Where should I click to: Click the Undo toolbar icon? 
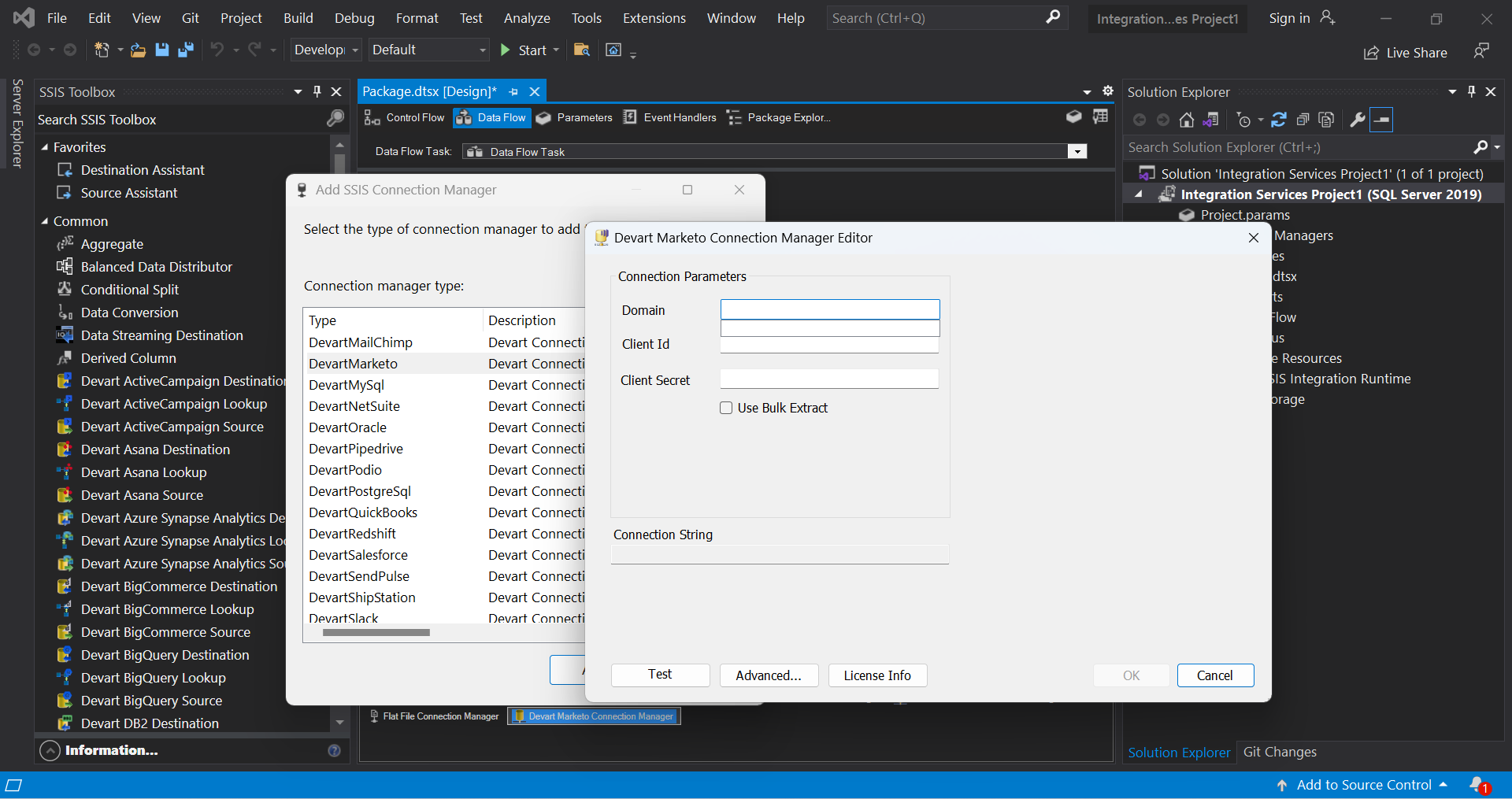217,50
